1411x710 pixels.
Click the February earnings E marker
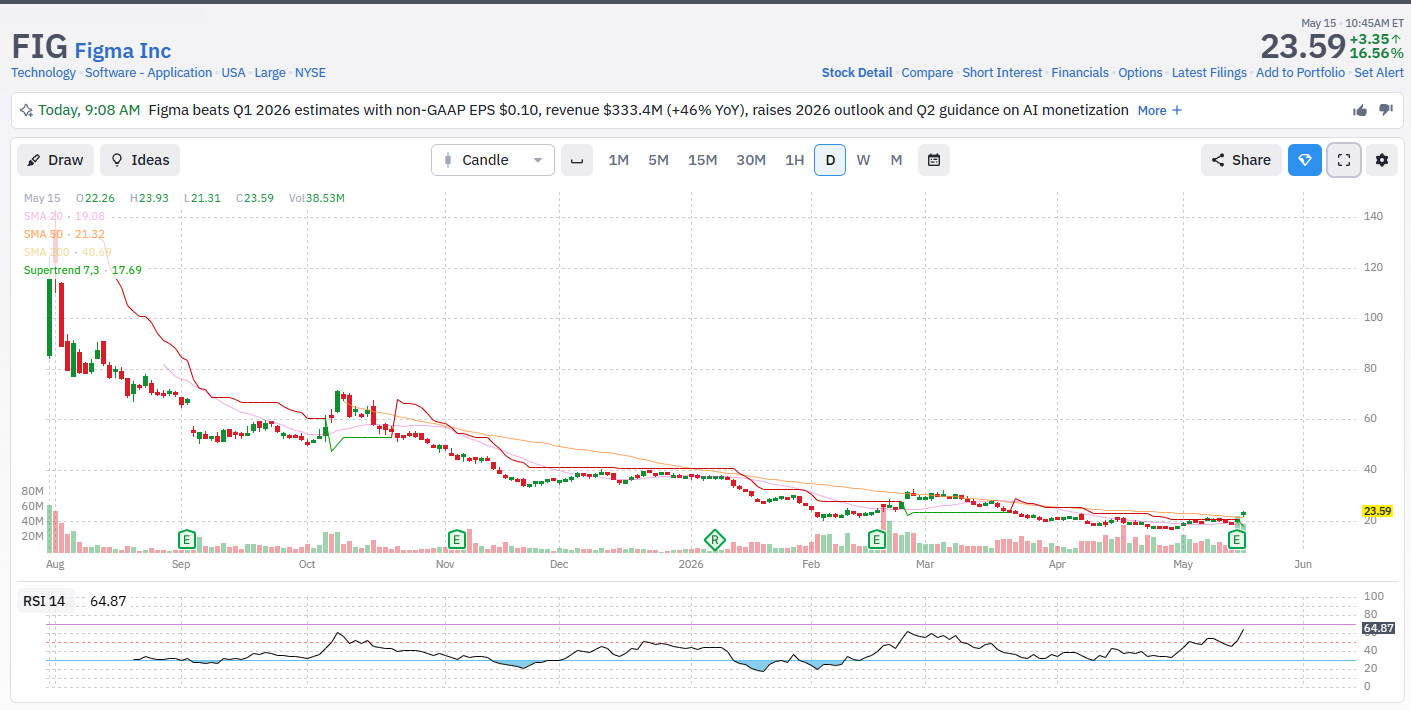click(877, 540)
